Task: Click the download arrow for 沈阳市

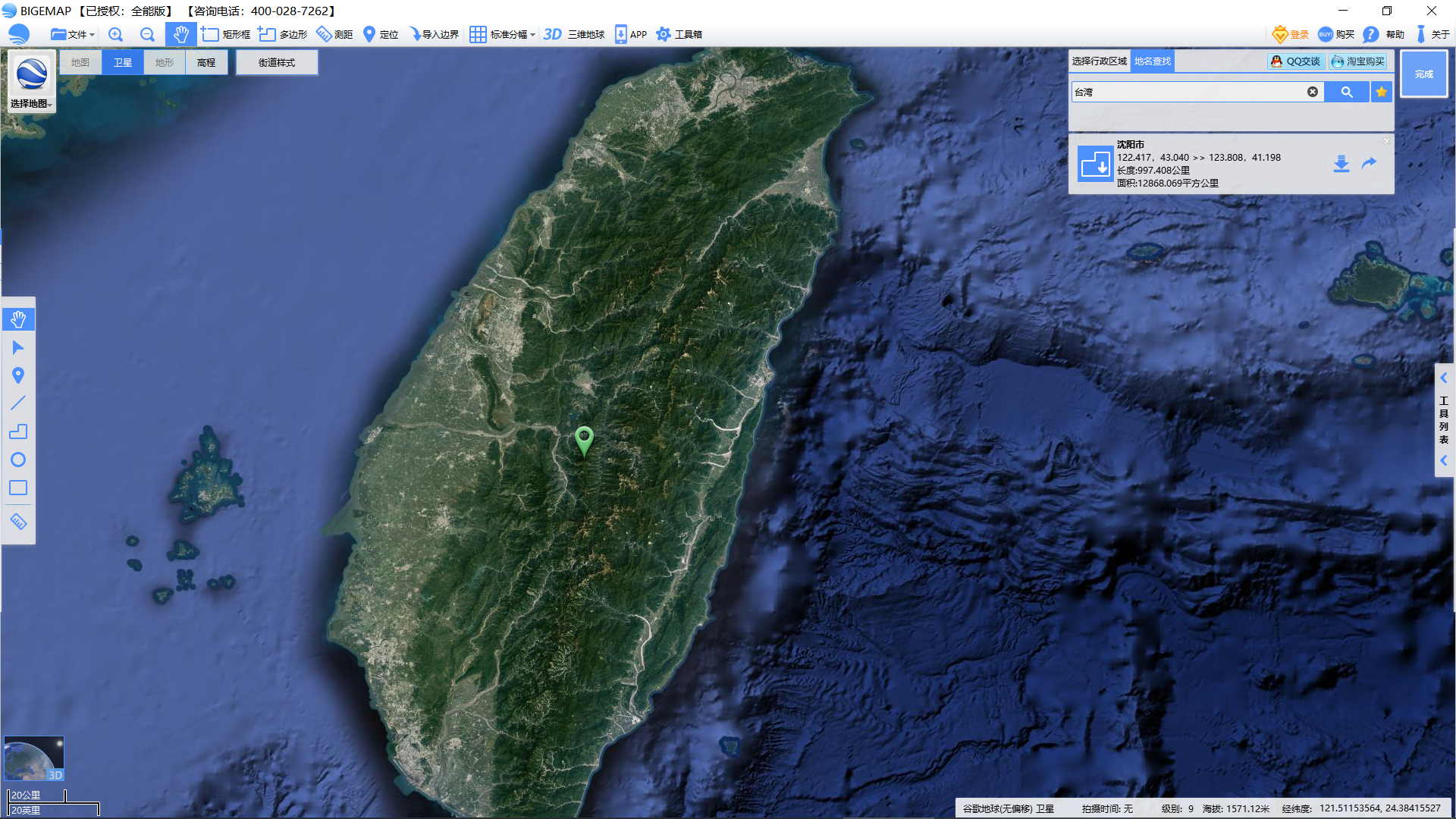Action: coord(1341,164)
